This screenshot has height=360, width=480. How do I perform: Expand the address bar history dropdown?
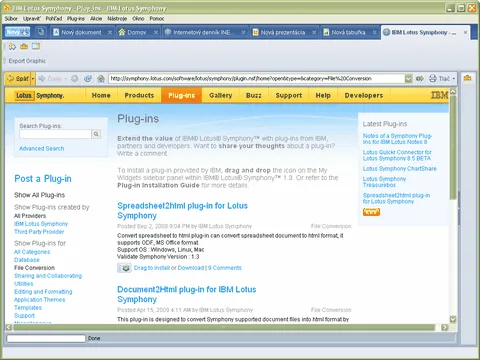[x=409, y=79]
